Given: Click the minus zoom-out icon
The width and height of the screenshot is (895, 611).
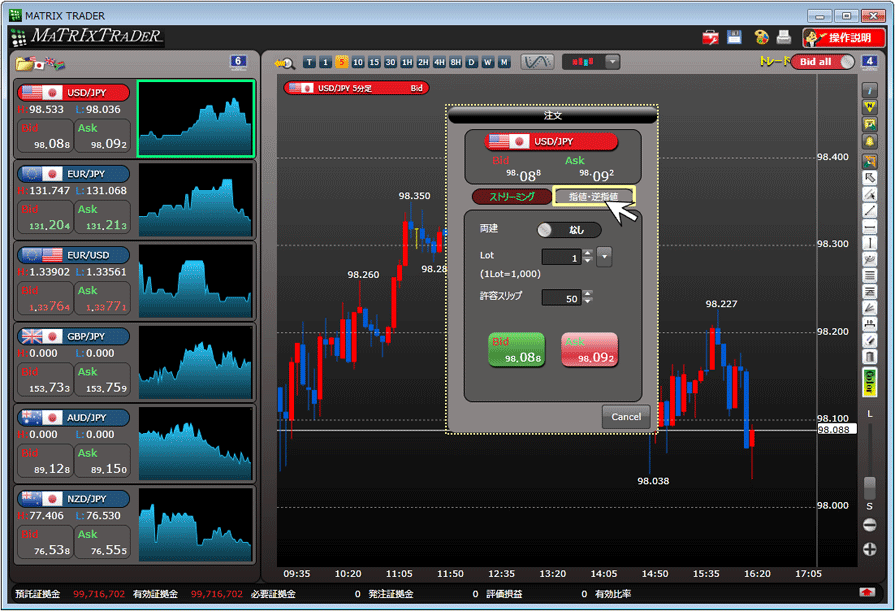Looking at the screenshot, I should tap(869, 525).
